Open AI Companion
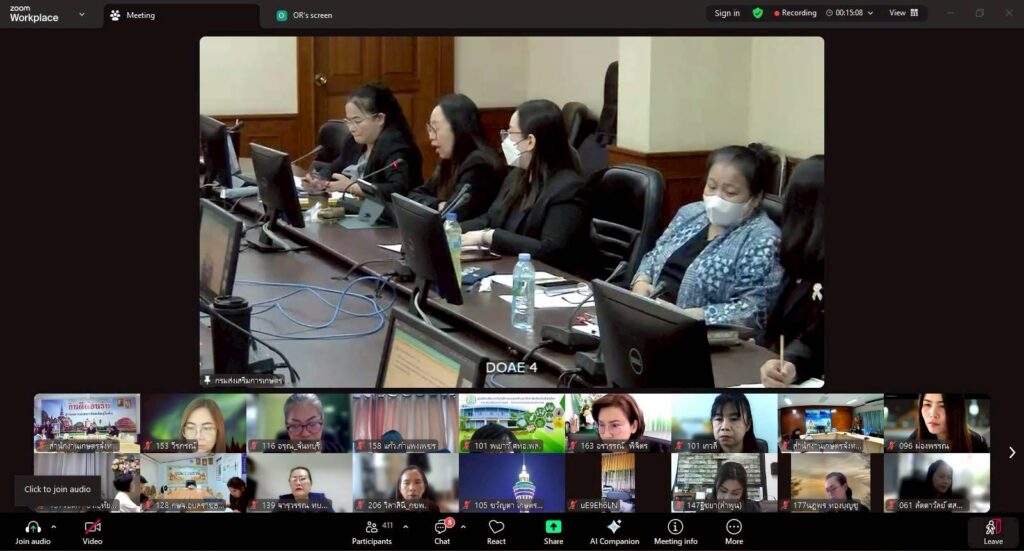The image size is (1024, 551). click(x=614, y=527)
